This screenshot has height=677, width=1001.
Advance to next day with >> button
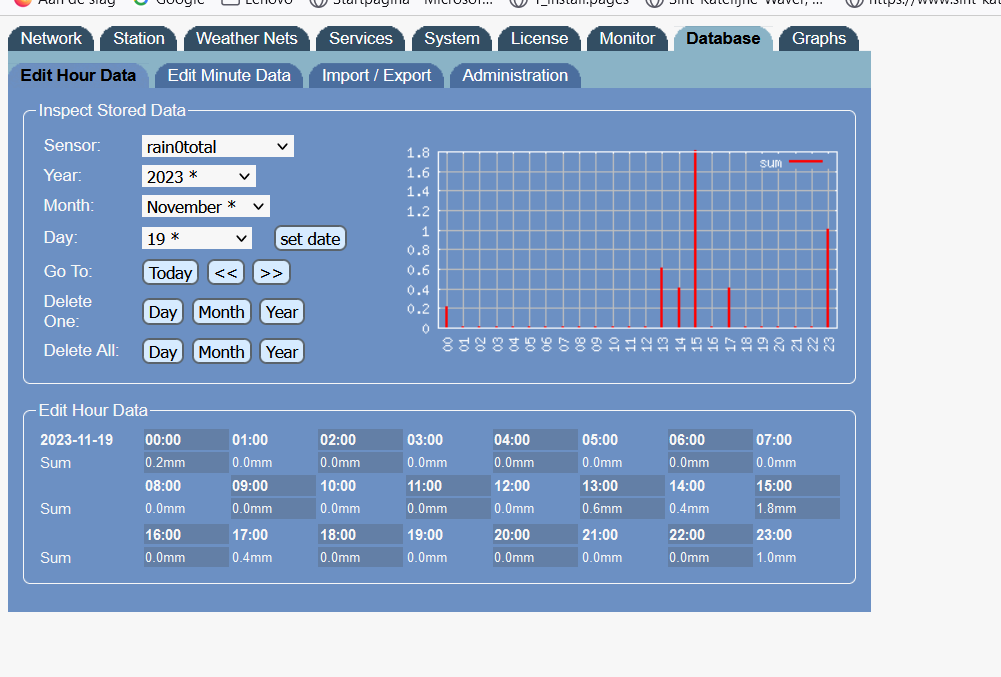(271, 273)
